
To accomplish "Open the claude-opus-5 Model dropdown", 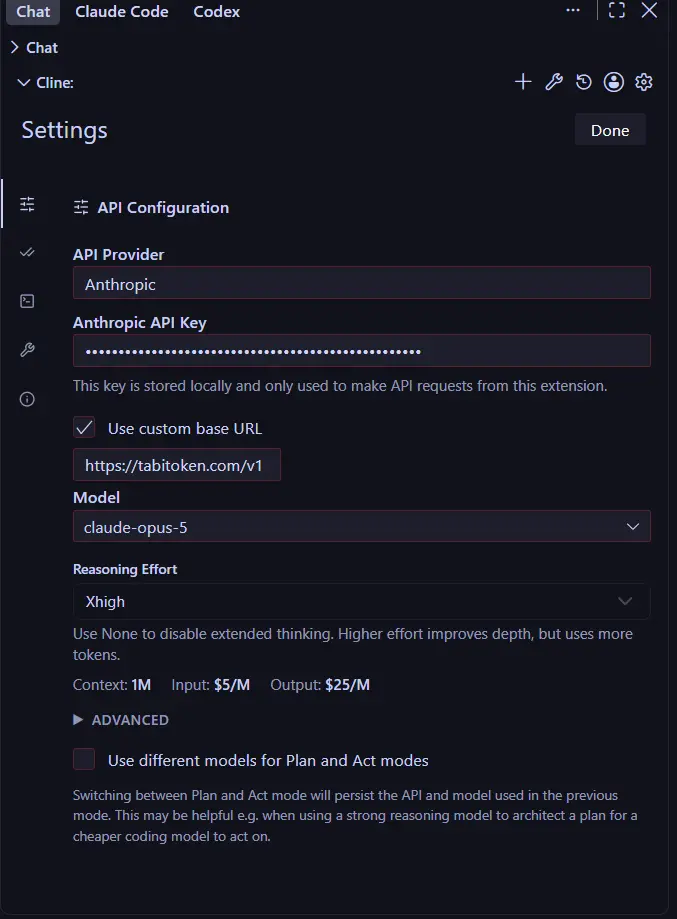I will (x=362, y=526).
